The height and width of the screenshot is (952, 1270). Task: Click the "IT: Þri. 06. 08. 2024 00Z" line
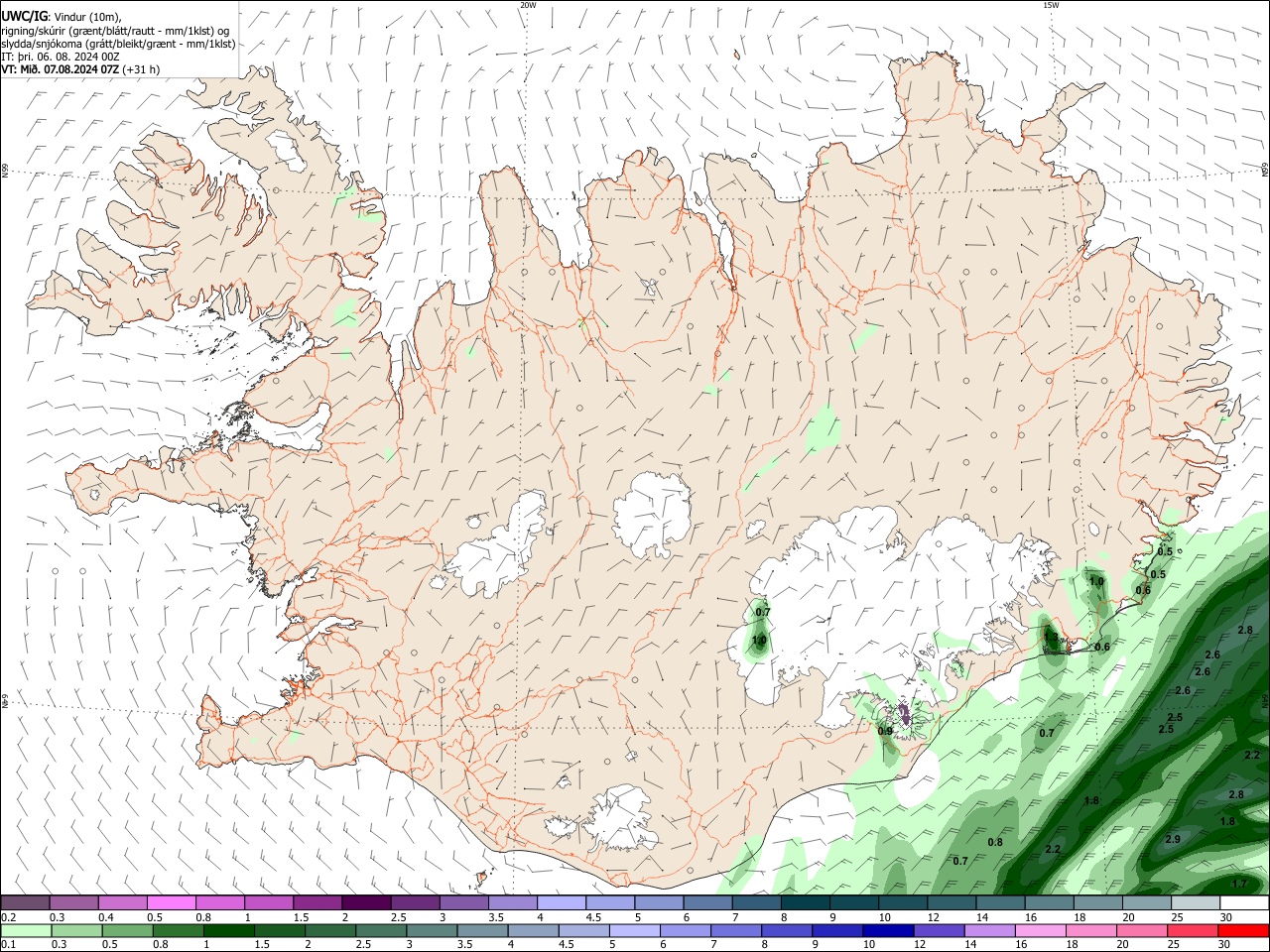[60, 57]
